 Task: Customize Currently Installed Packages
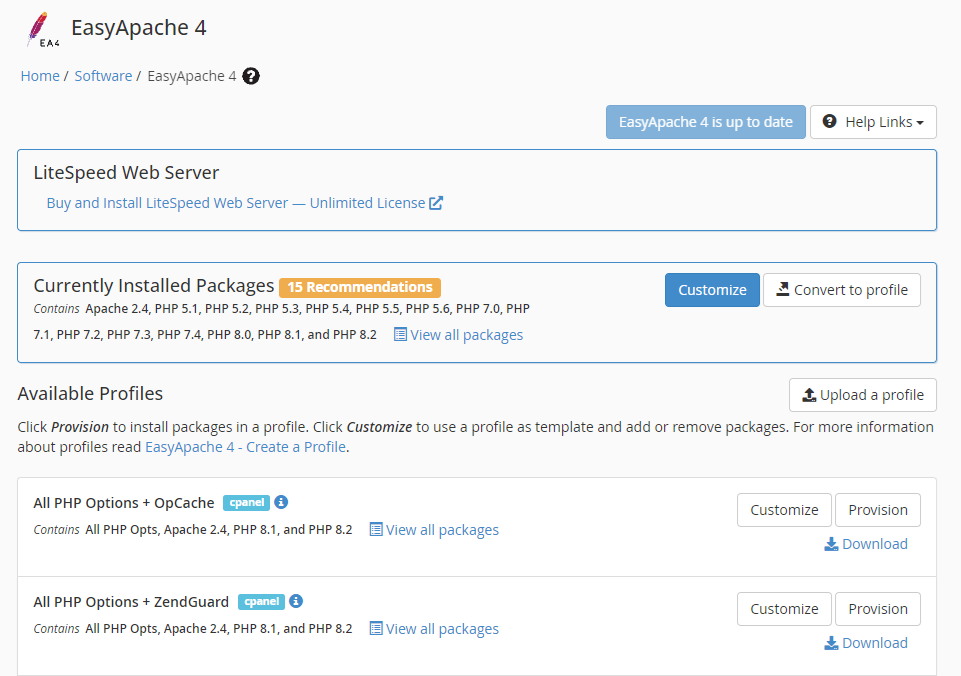click(712, 290)
